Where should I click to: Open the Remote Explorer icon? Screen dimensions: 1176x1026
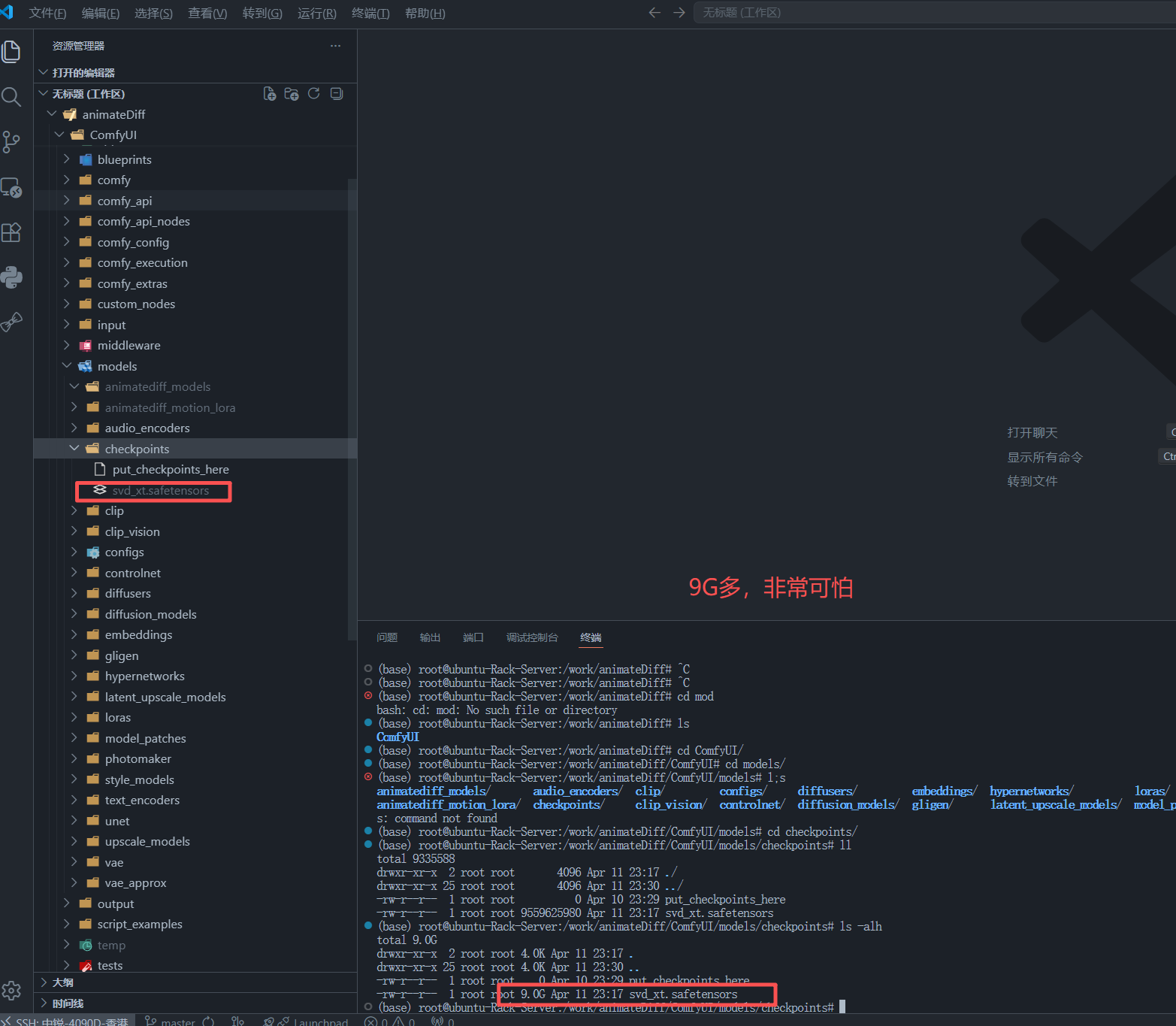coord(11,187)
